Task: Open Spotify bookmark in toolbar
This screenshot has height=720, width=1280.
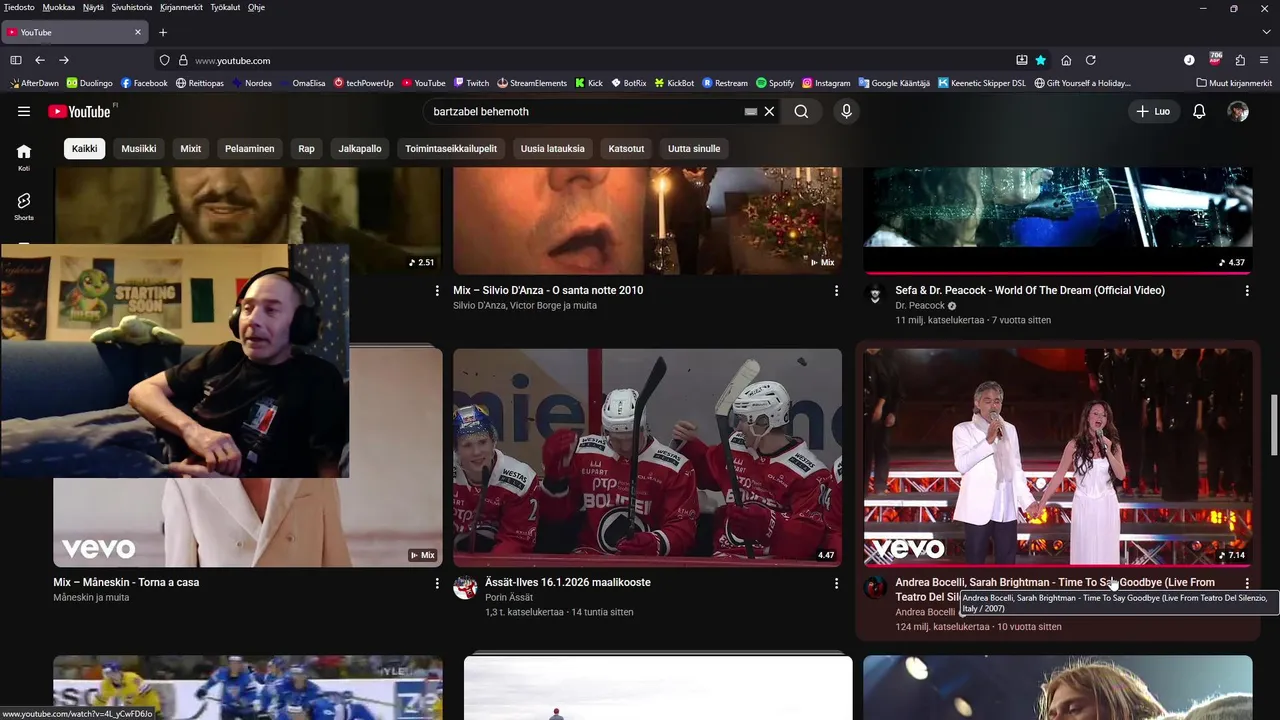Action: tap(775, 83)
